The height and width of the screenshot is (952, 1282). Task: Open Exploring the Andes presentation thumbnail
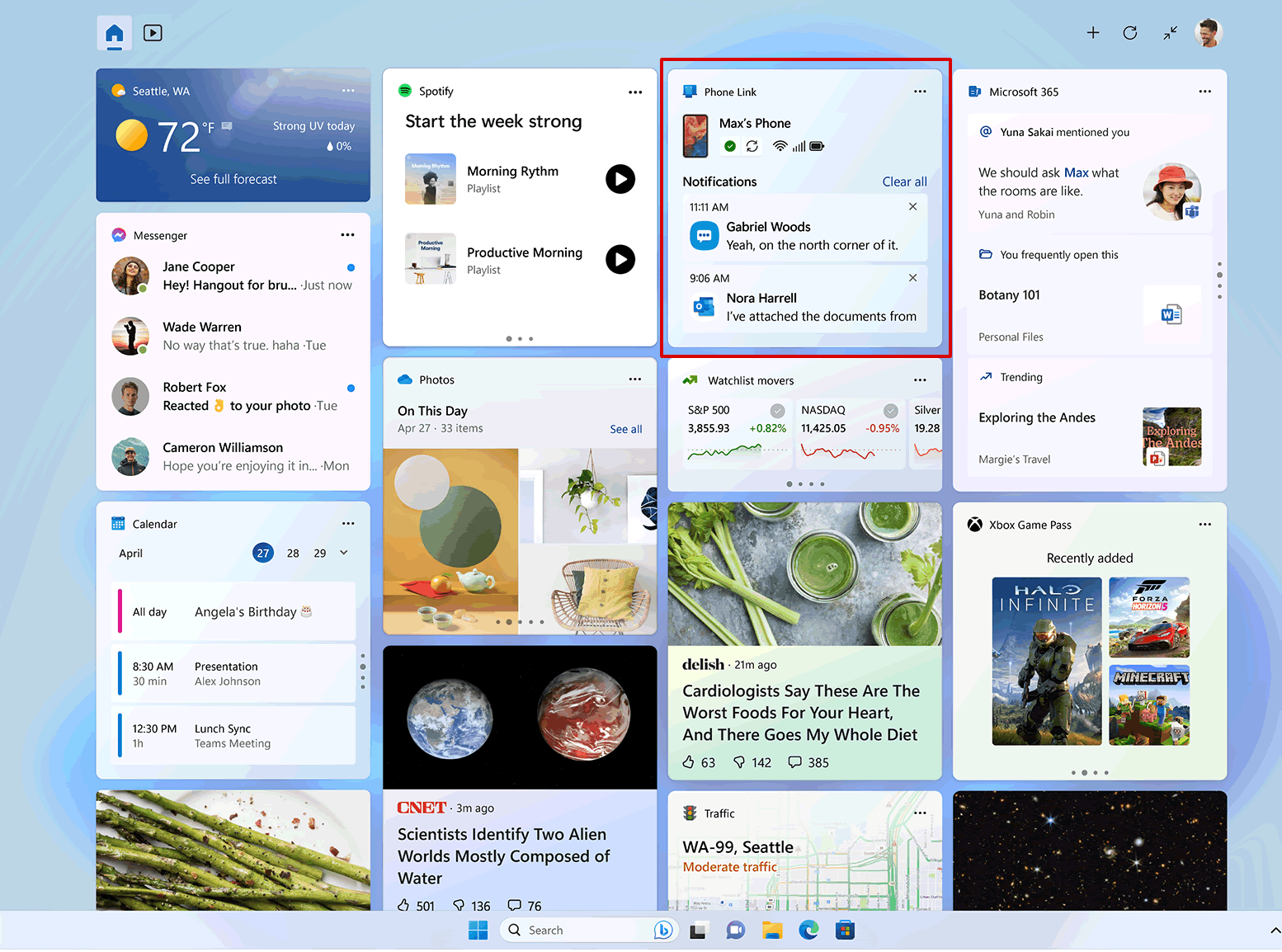tap(1172, 436)
